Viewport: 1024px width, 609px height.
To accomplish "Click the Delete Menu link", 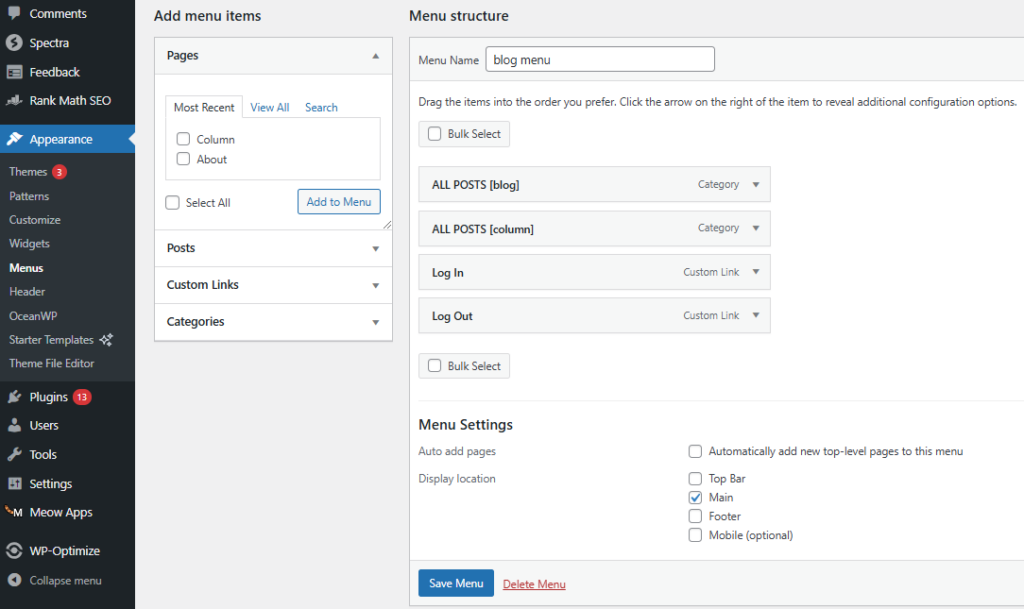I will [534, 585].
